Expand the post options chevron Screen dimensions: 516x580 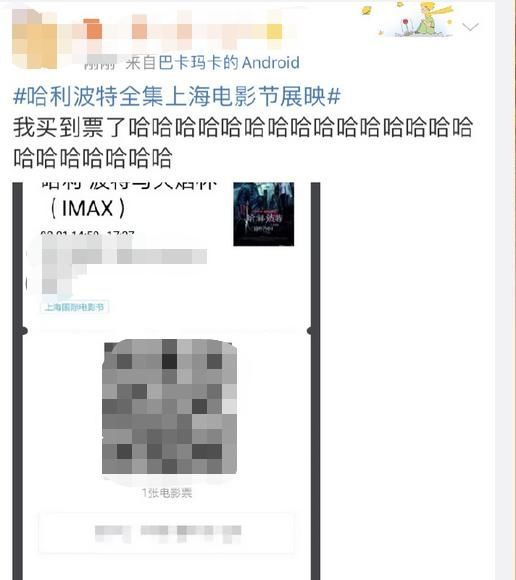click(x=471, y=27)
